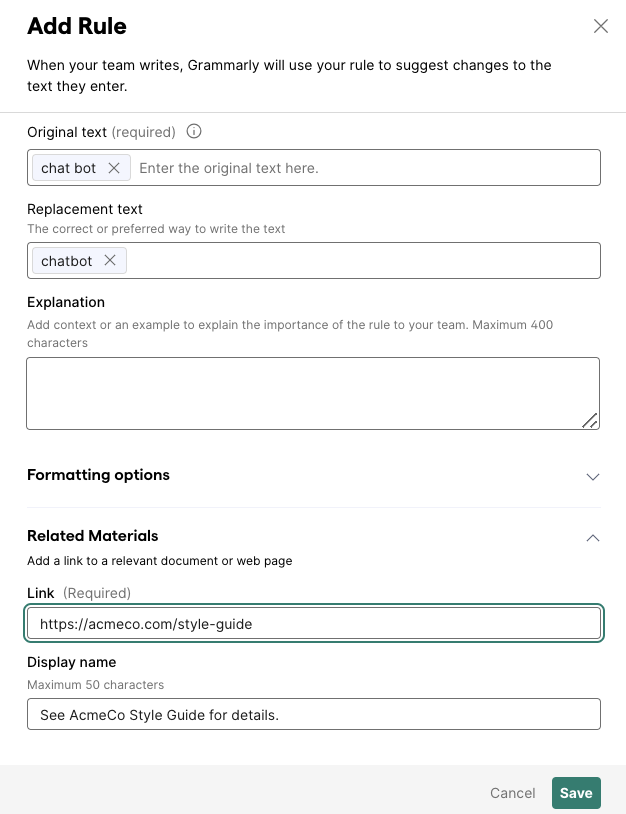The height and width of the screenshot is (814, 626).
Task: Save the new rule
Action: coord(576,793)
